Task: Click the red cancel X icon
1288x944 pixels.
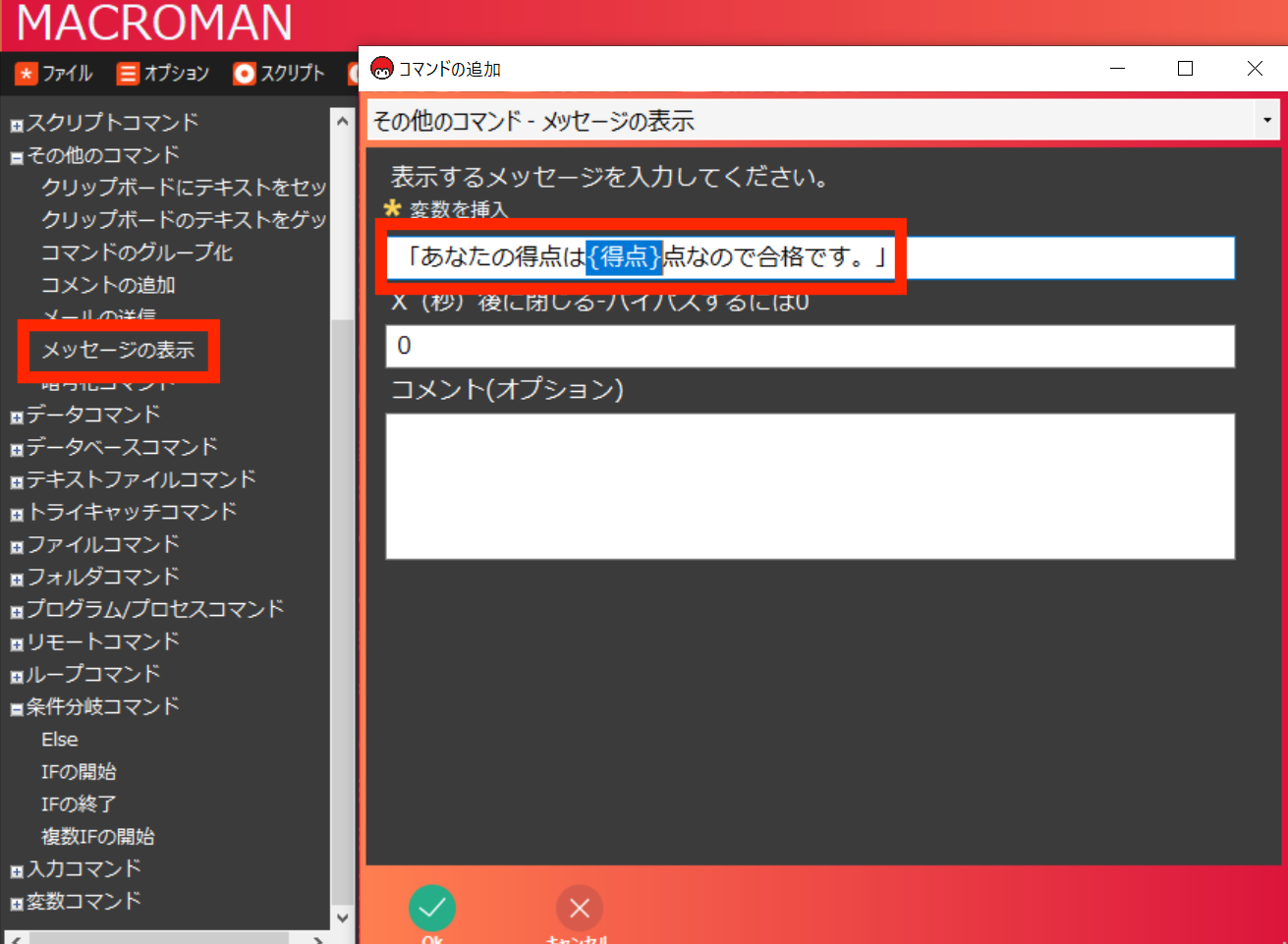Action: (580, 908)
